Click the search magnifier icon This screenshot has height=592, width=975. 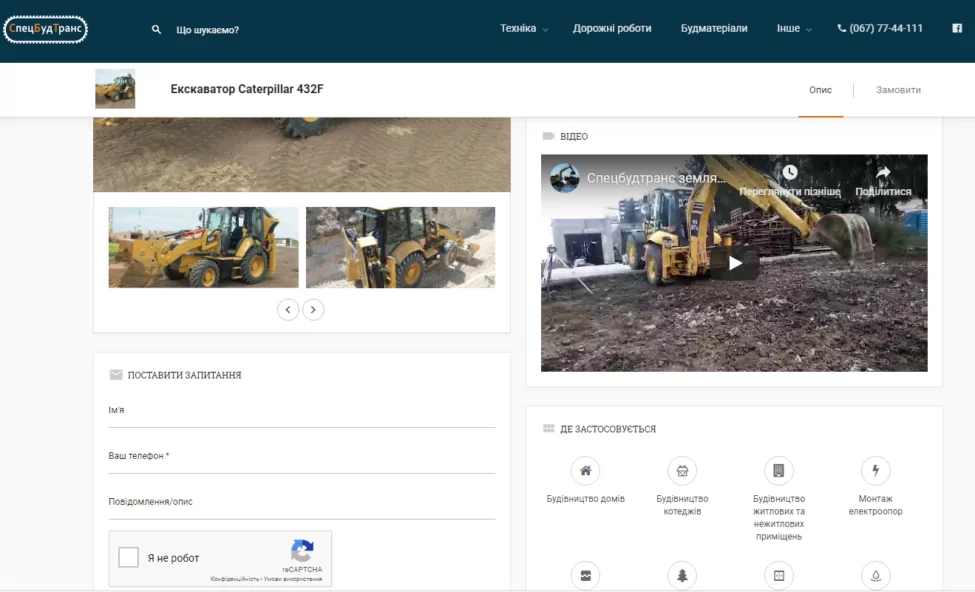[156, 30]
